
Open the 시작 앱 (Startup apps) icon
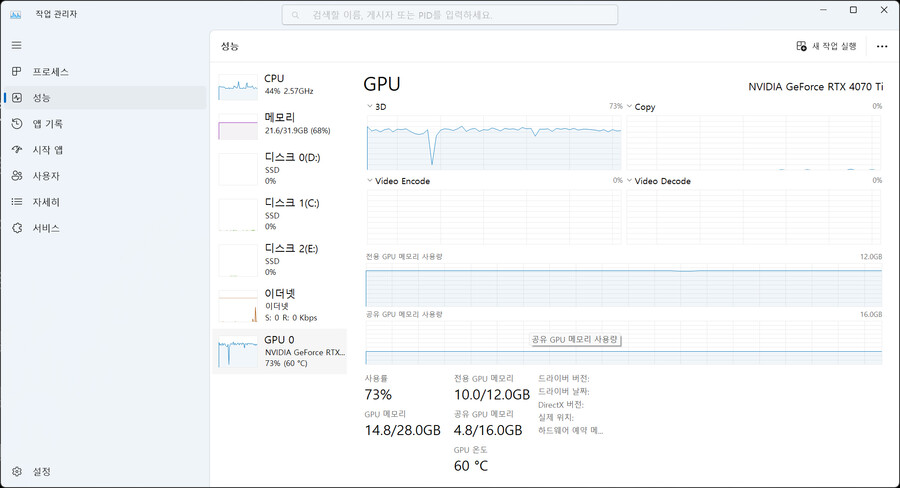(16, 150)
